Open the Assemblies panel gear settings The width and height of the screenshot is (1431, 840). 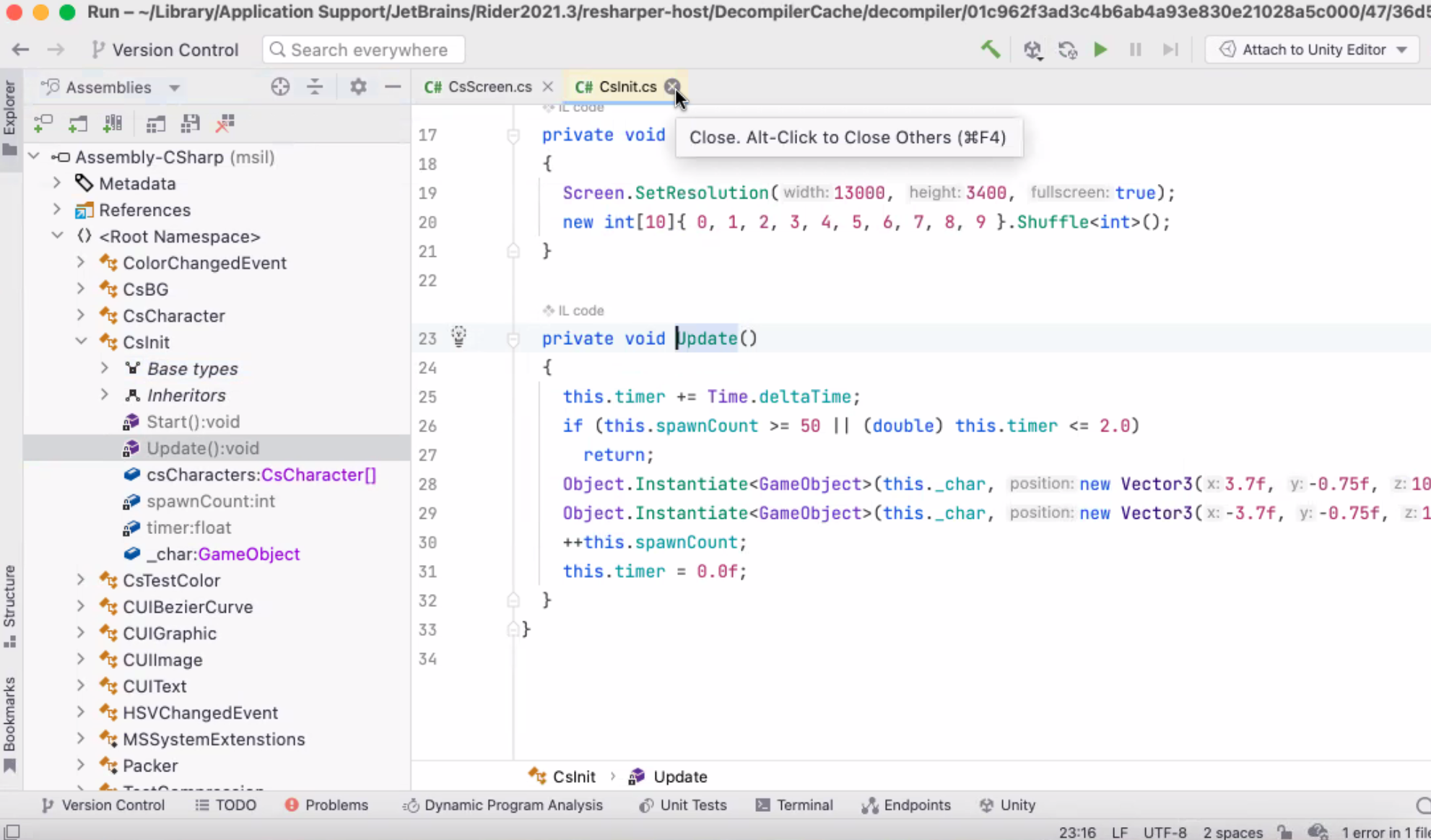click(x=358, y=87)
